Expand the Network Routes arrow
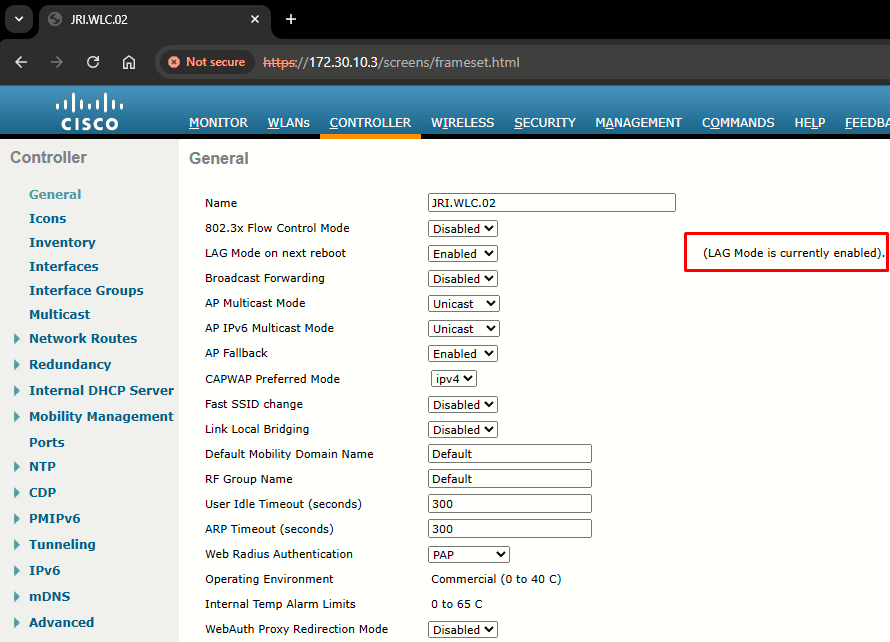This screenshot has width=890, height=642. [16, 339]
